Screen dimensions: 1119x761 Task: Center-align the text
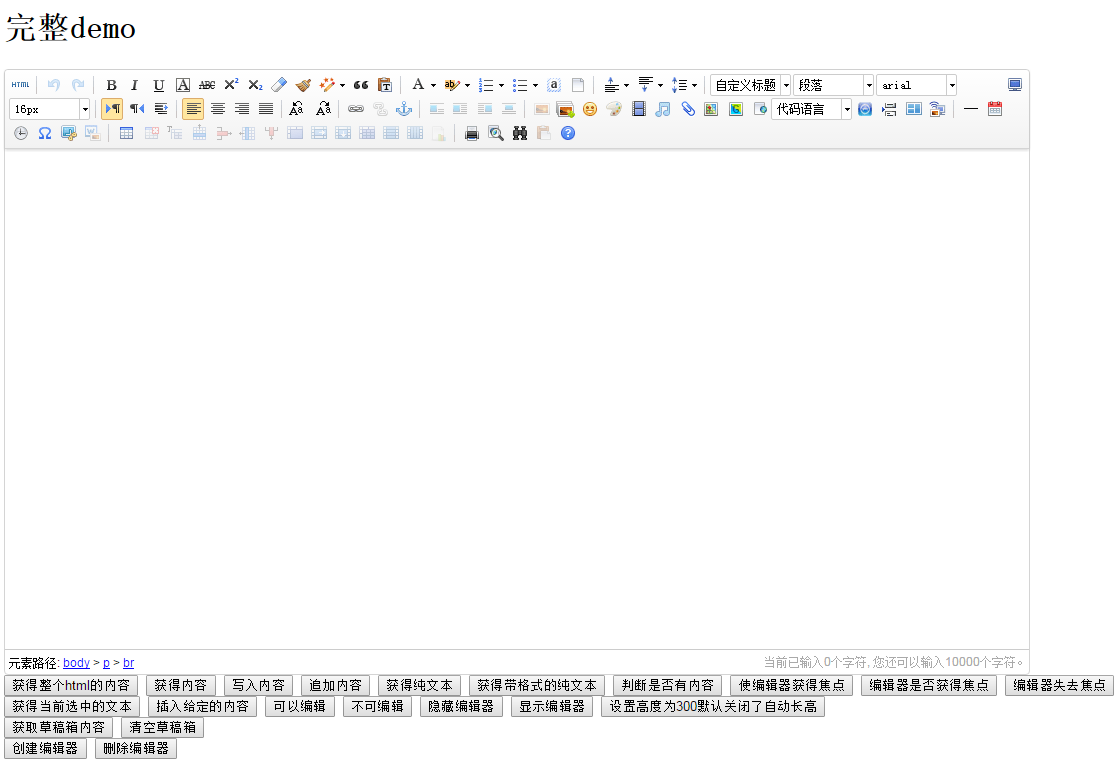218,109
